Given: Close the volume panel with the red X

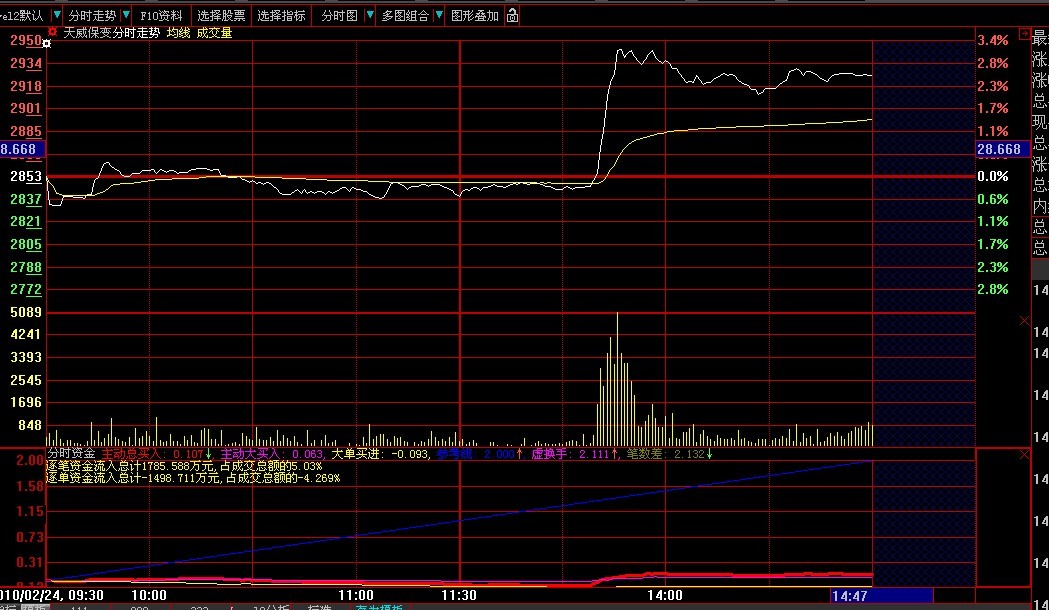Looking at the screenshot, I should click(1023, 320).
